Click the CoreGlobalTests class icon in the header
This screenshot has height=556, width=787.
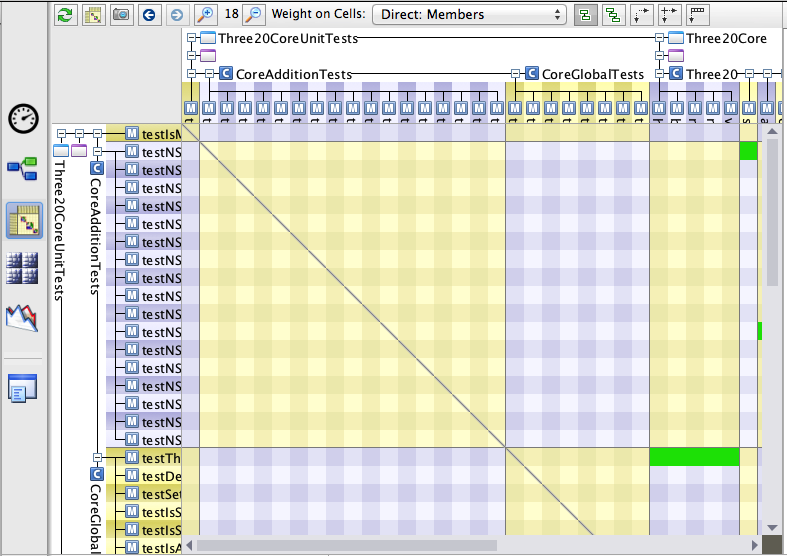tap(532, 74)
